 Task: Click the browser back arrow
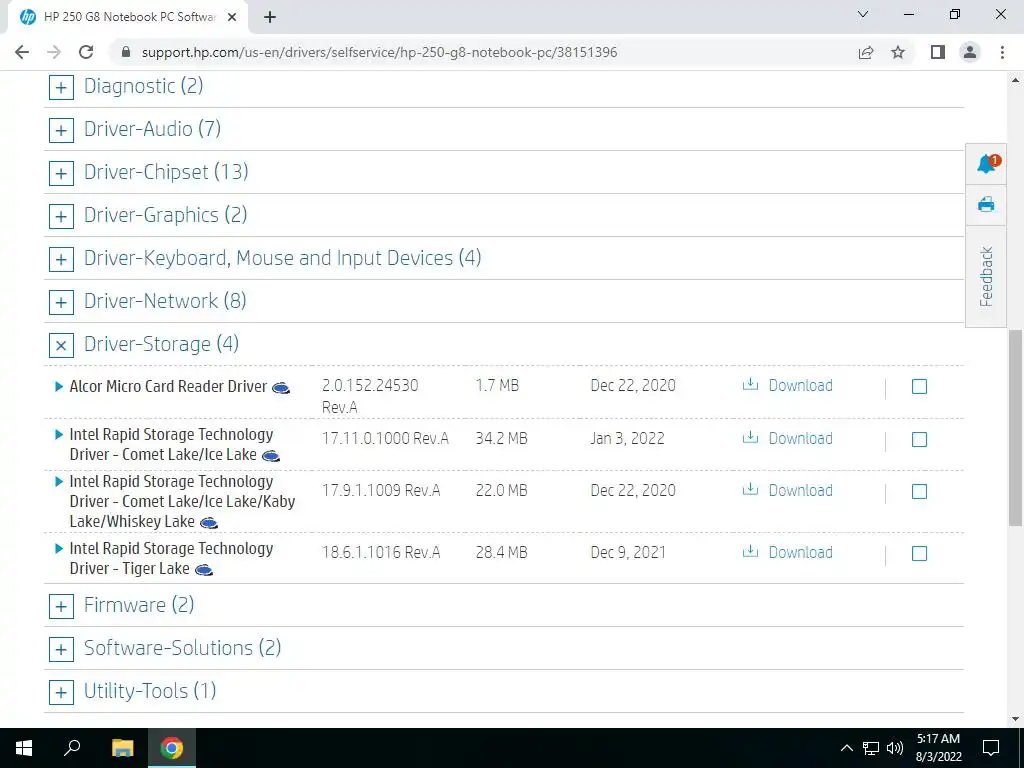coord(22,52)
